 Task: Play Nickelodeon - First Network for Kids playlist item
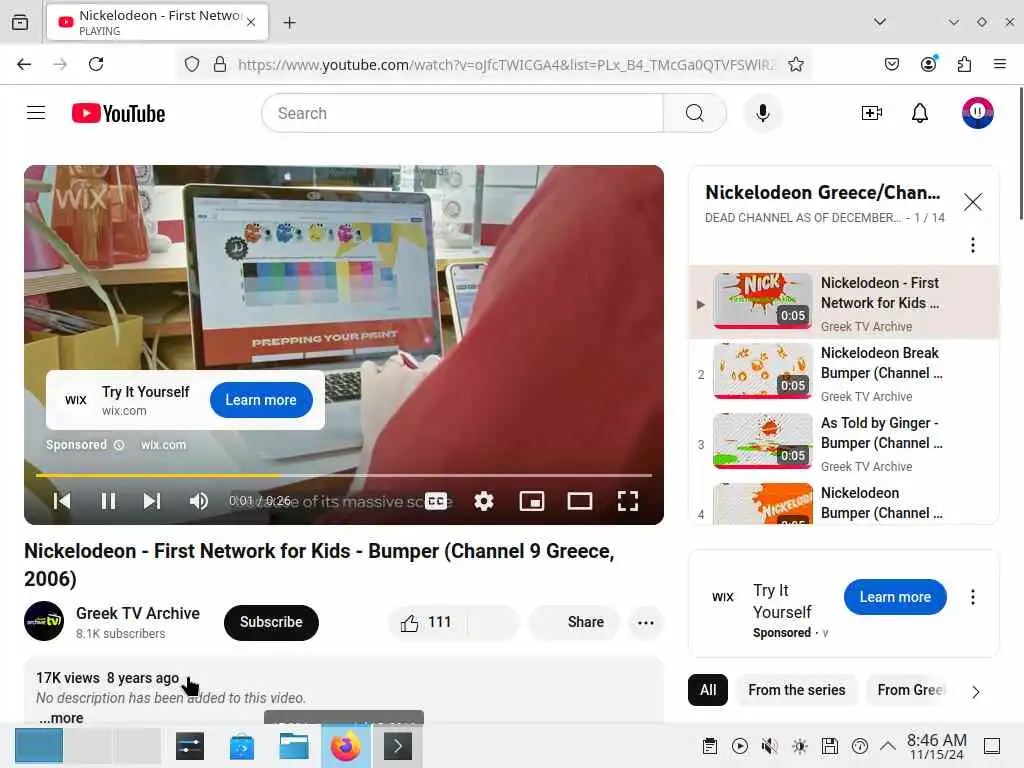844,302
